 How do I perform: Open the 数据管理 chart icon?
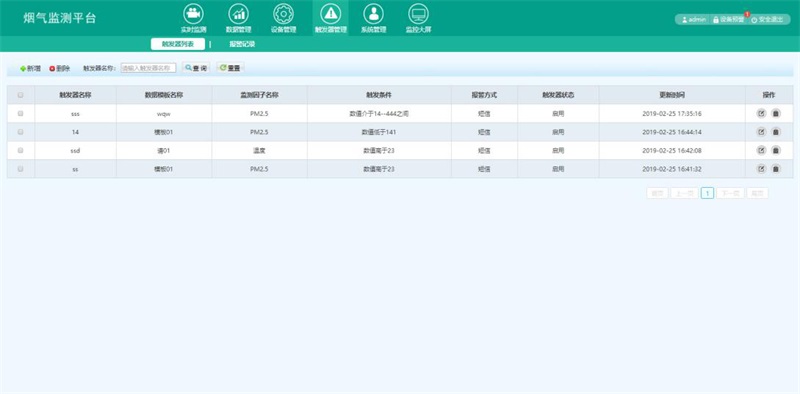coord(238,14)
